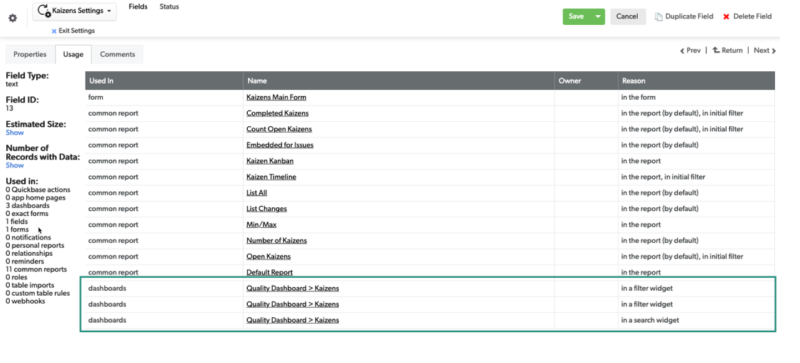This screenshot has height=363, width=800.
Task: Click the Duplicate Field page icon
Action: click(x=659, y=17)
